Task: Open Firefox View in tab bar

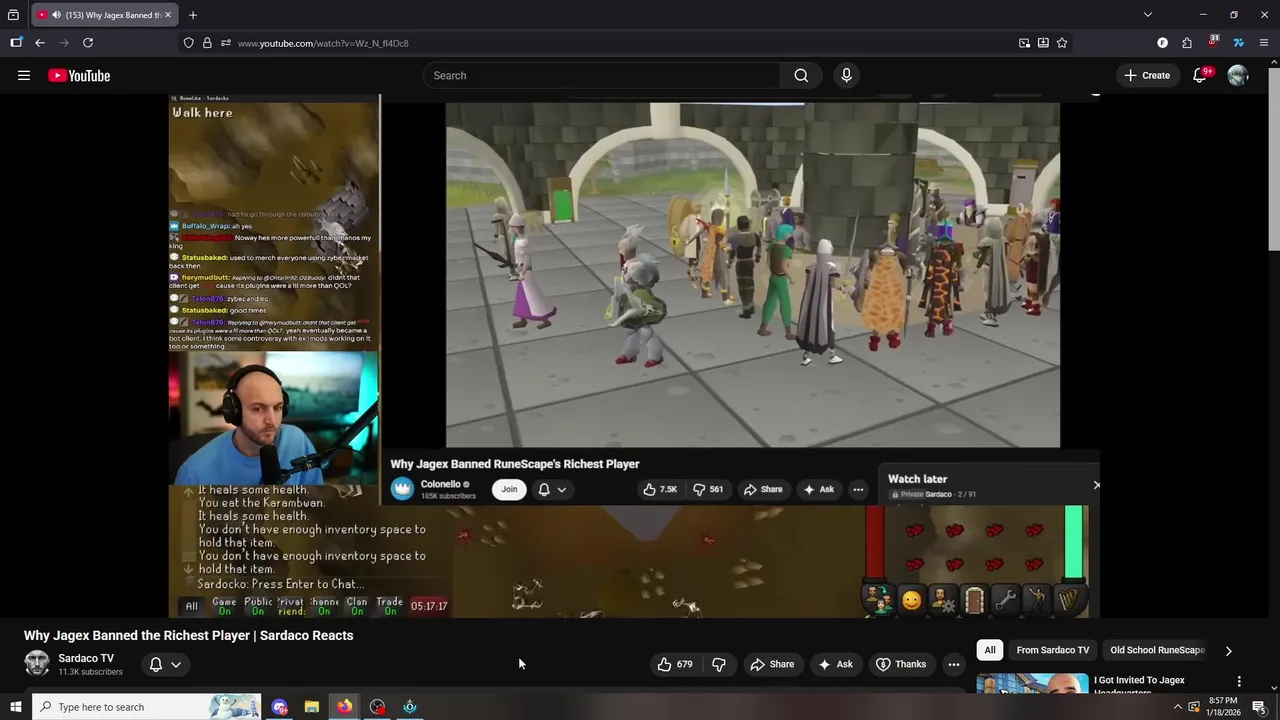Action: pyautogui.click(x=13, y=15)
